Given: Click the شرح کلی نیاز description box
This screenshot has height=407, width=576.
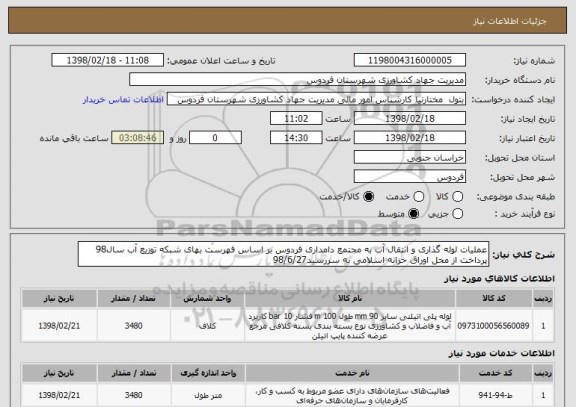Looking at the screenshot, I should click(283, 254).
